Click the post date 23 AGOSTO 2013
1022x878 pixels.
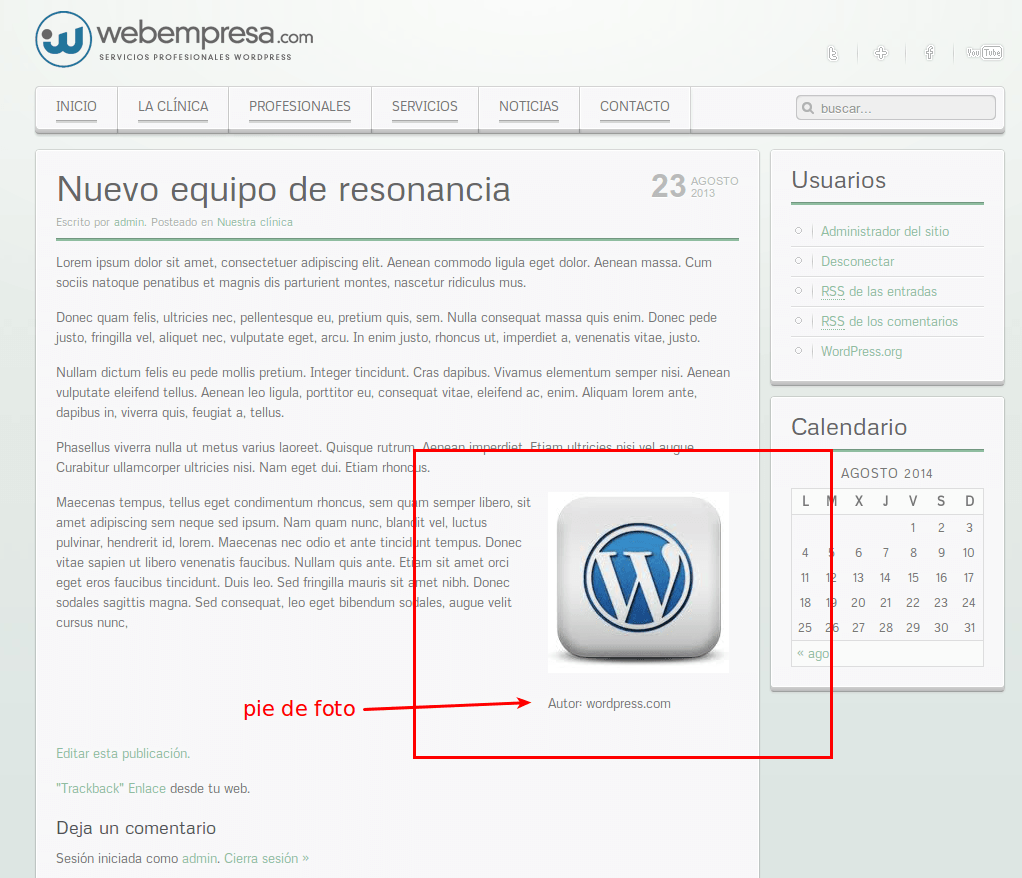(695, 186)
